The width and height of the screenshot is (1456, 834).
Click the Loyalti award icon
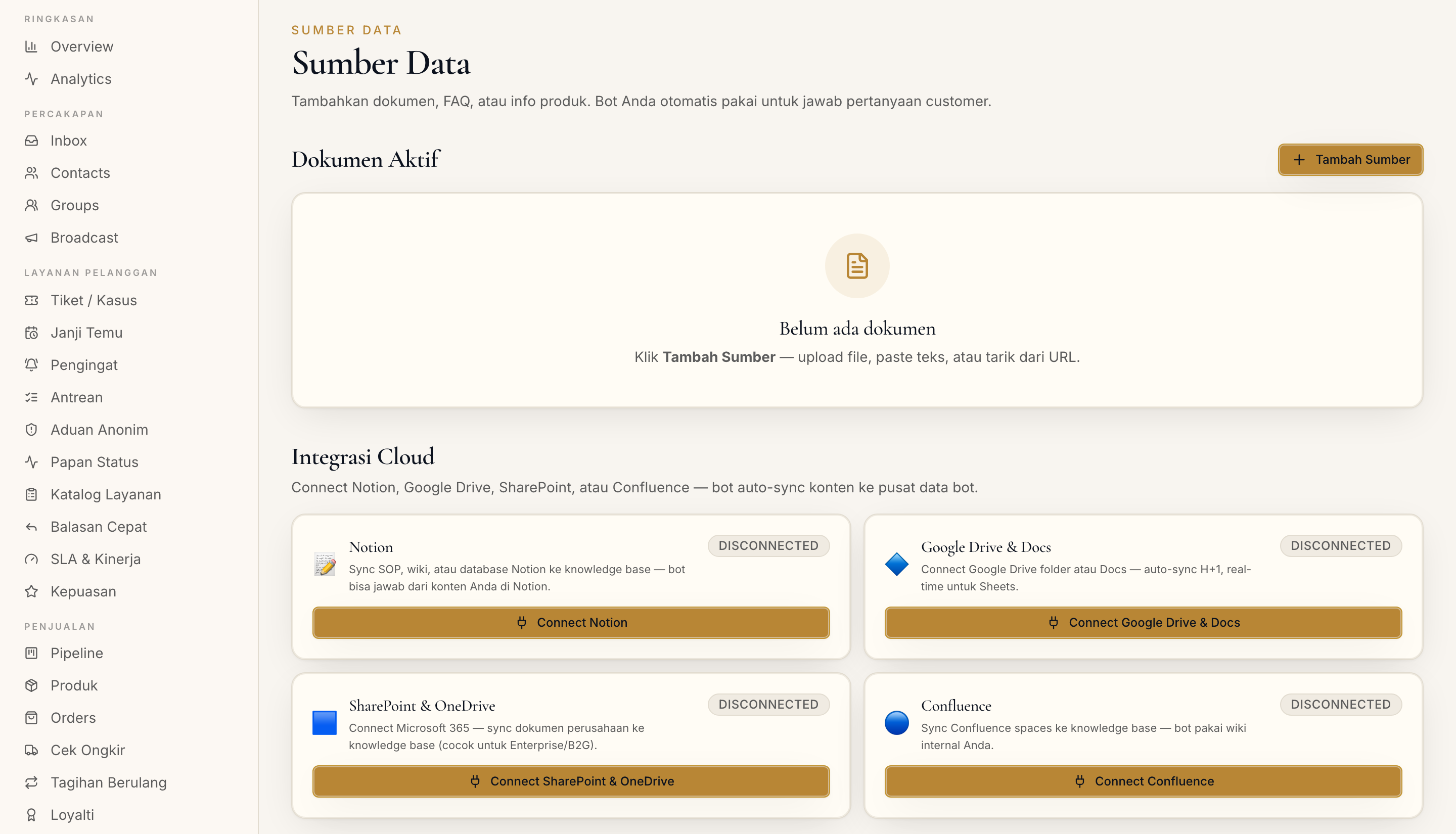(x=31, y=815)
